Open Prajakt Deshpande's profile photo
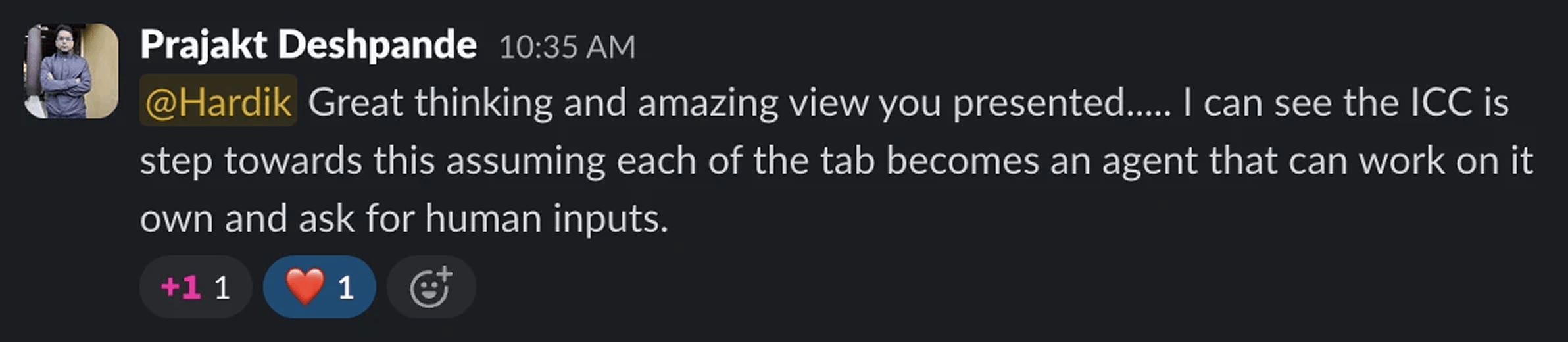The width and height of the screenshot is (1568, 342). [71, 71]
